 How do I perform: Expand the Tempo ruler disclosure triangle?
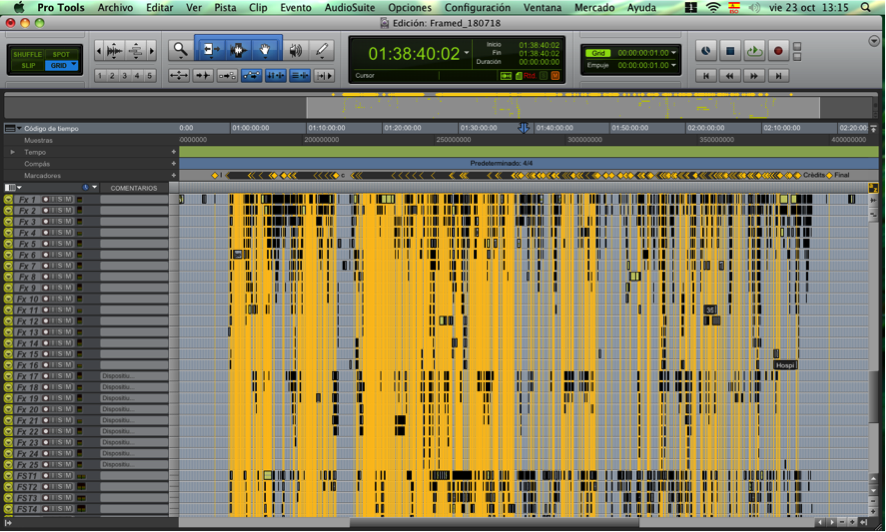pyautogui.click(x=13, y=152)
